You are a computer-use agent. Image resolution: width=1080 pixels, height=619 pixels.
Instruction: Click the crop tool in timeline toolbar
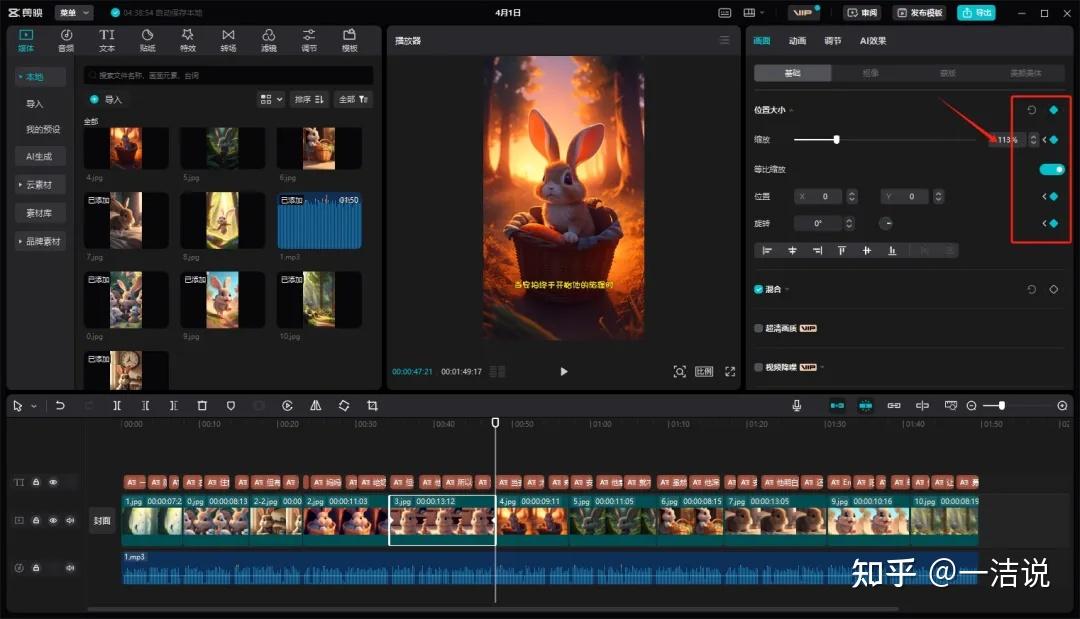click(372, 406)
